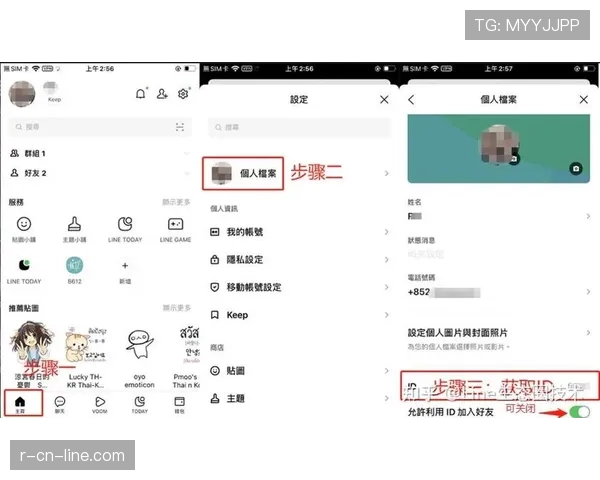Toggle 允許利用 ID 加入好友 switch
600x480 pixels.
click(579, 412)
